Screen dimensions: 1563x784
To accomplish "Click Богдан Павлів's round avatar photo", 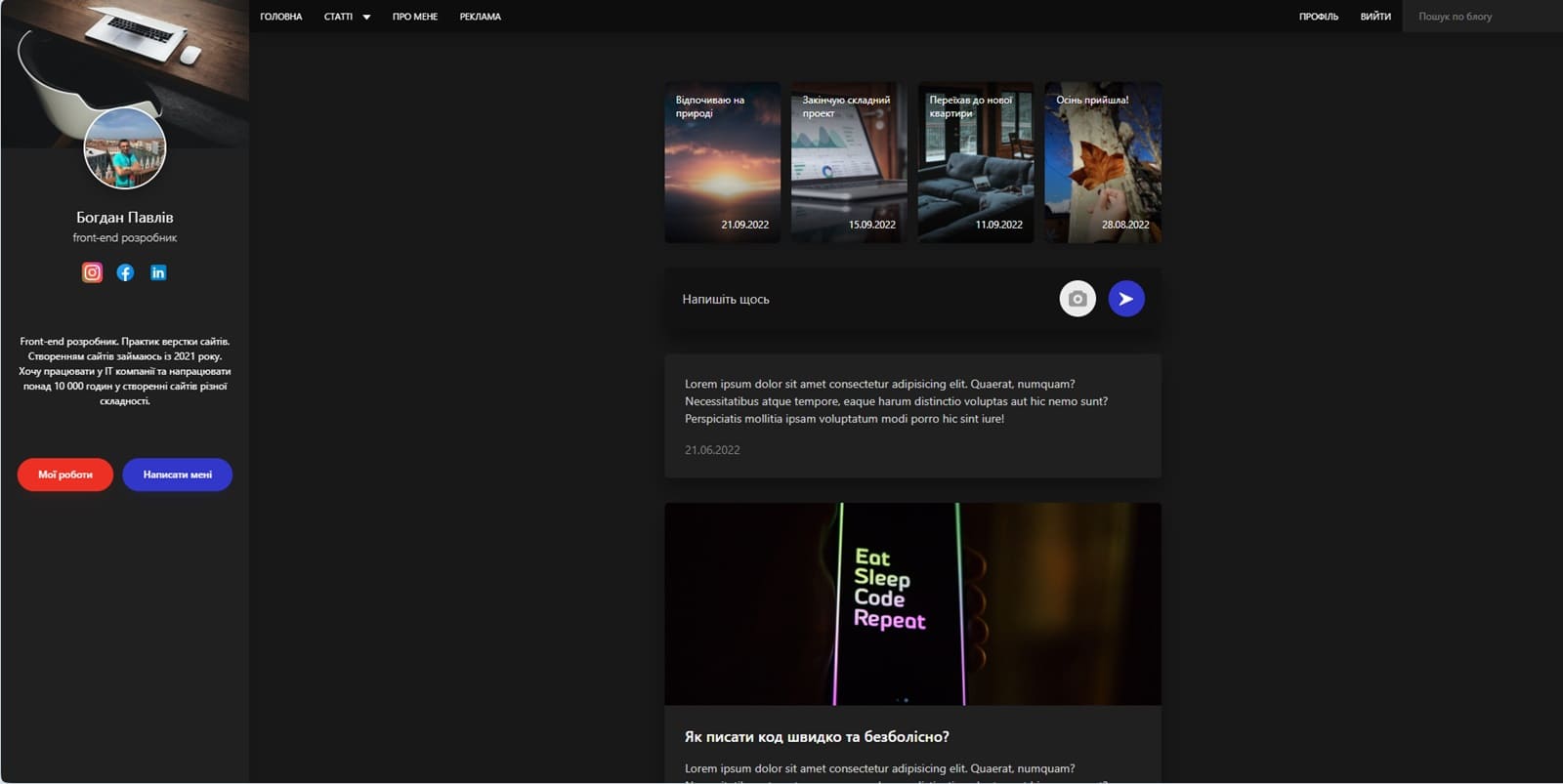I will pyautogui.click(x=125, y=148).
